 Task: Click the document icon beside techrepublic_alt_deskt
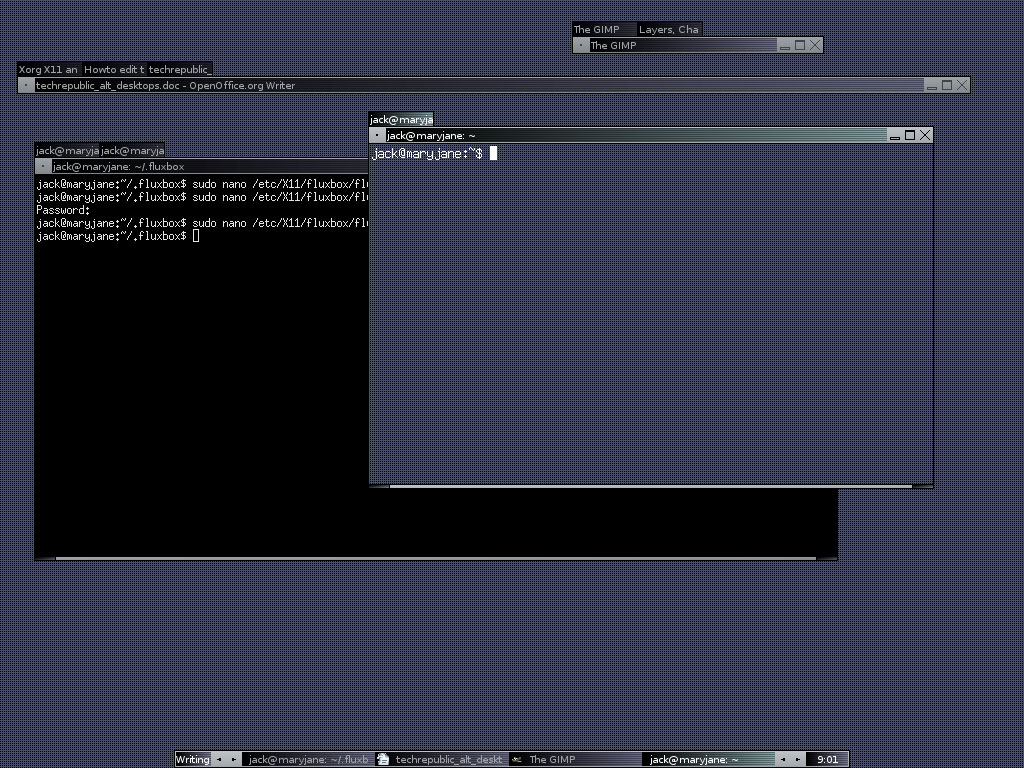point(383,760)
